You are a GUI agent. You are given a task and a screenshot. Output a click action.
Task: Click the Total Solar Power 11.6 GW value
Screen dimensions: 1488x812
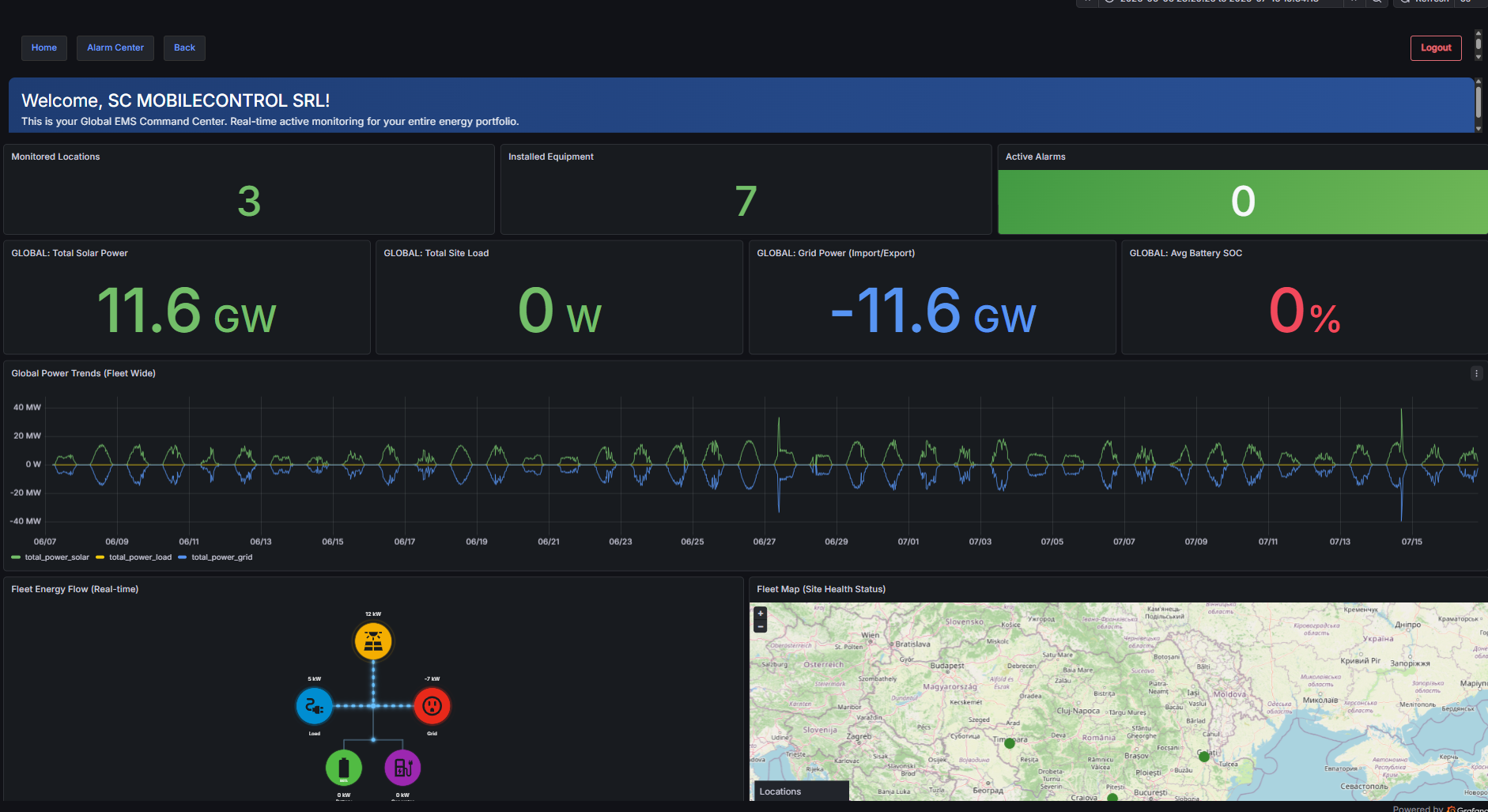187,310
